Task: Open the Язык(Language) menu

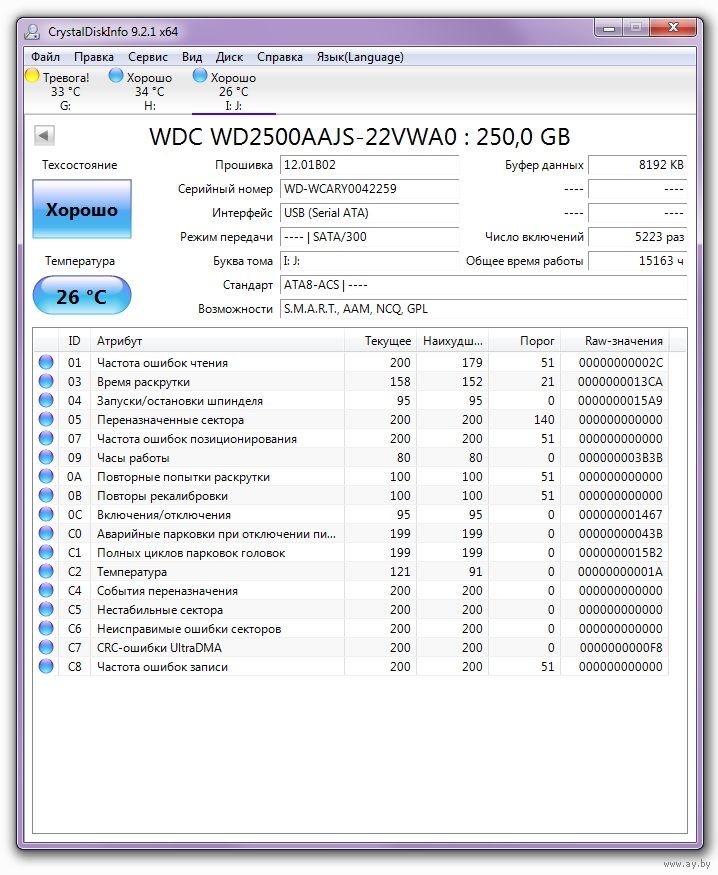Action: point(360,57)
